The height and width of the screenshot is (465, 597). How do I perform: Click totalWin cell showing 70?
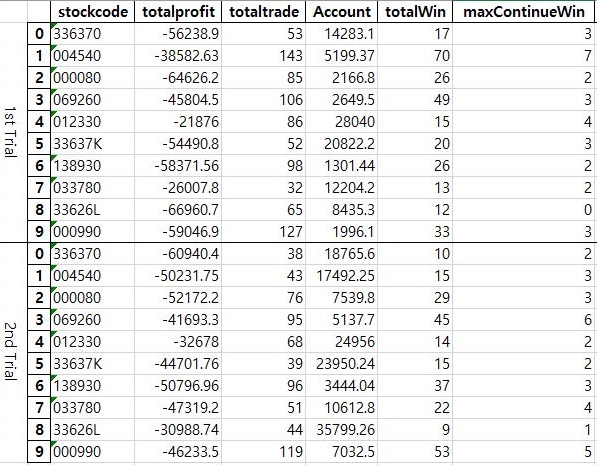[415, 56]
